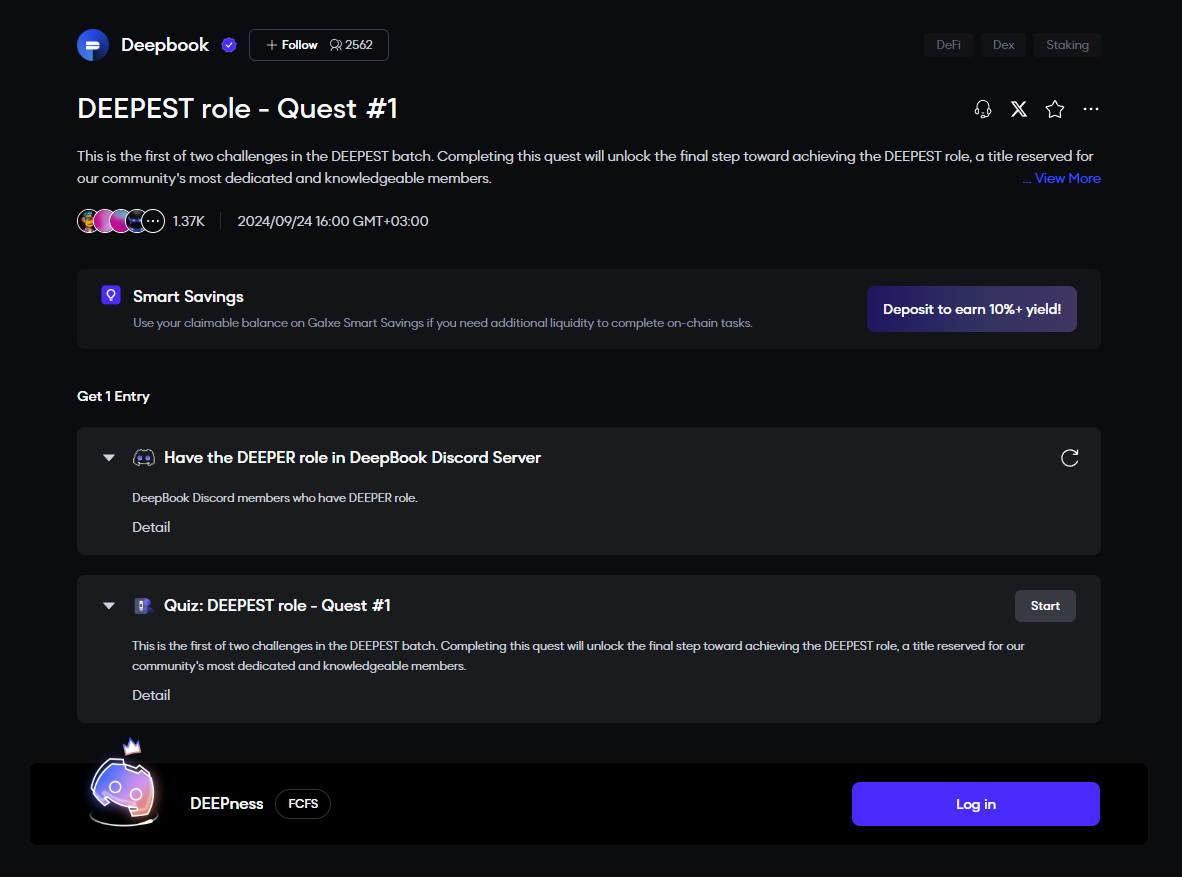The width and height of the screenshot is (1182, 877).
Task: Select the DeFi tag
Action: tap(948, 45)
